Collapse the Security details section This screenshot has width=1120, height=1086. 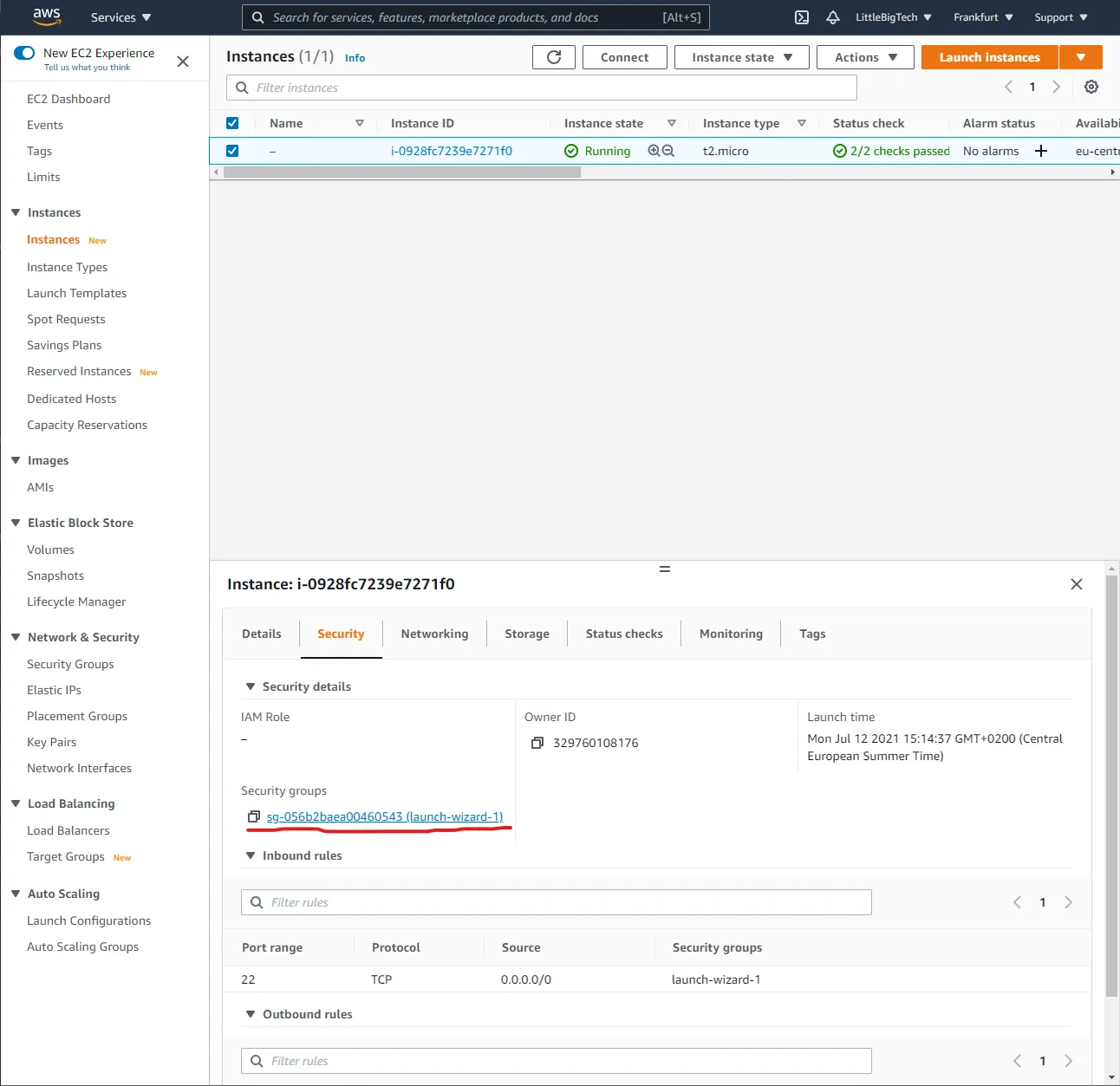(251, 686)
